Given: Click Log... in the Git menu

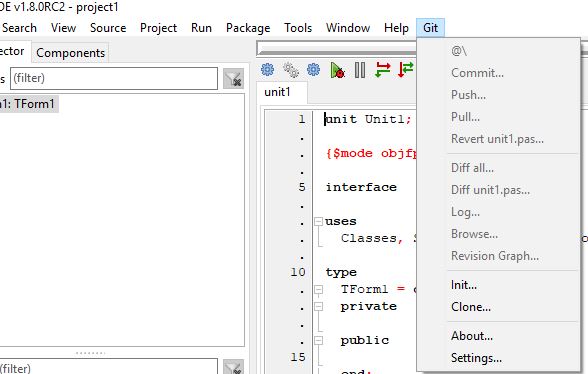Looking at the screenshot, I should tap(499, 212).
